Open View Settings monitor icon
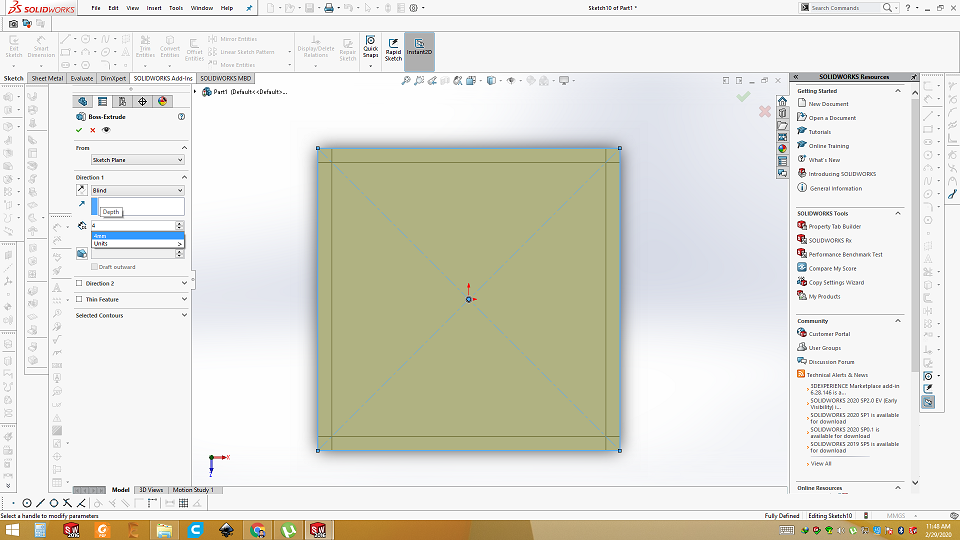Image resolution: width=960 pixels, height=540 pixels. click(x=564, y=80)
